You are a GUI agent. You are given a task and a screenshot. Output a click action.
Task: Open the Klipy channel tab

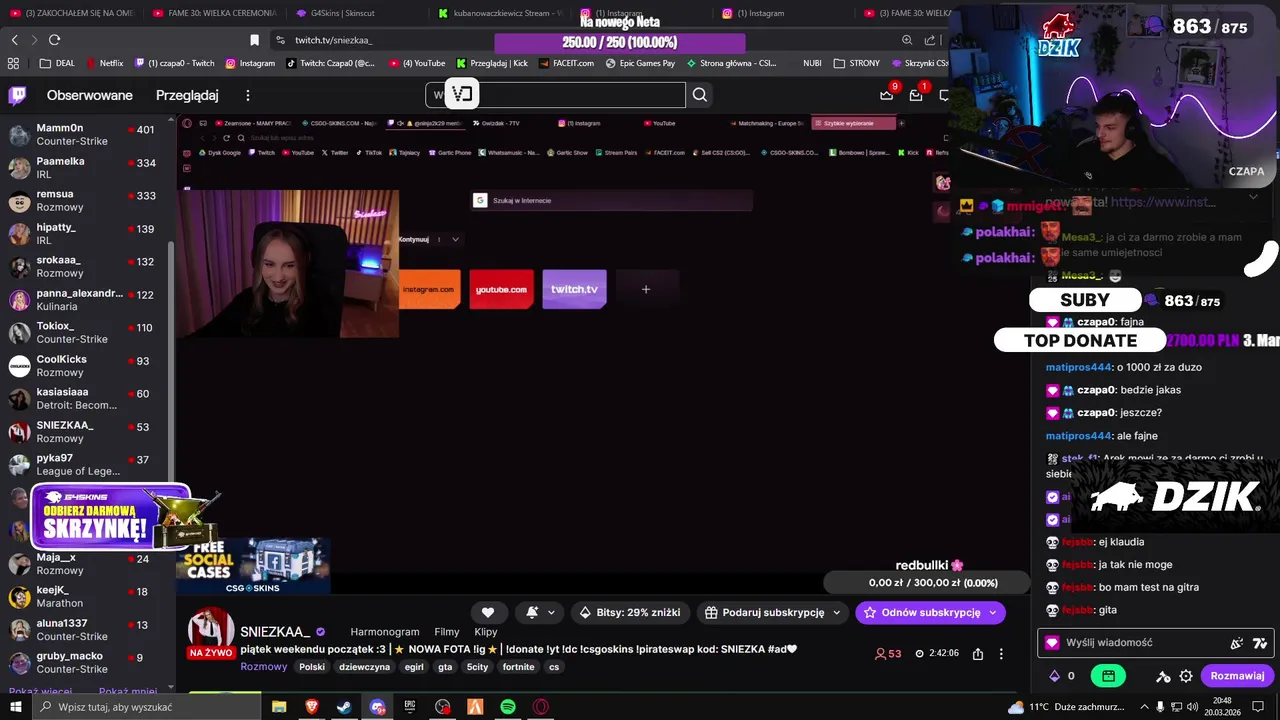pos(486,632)
